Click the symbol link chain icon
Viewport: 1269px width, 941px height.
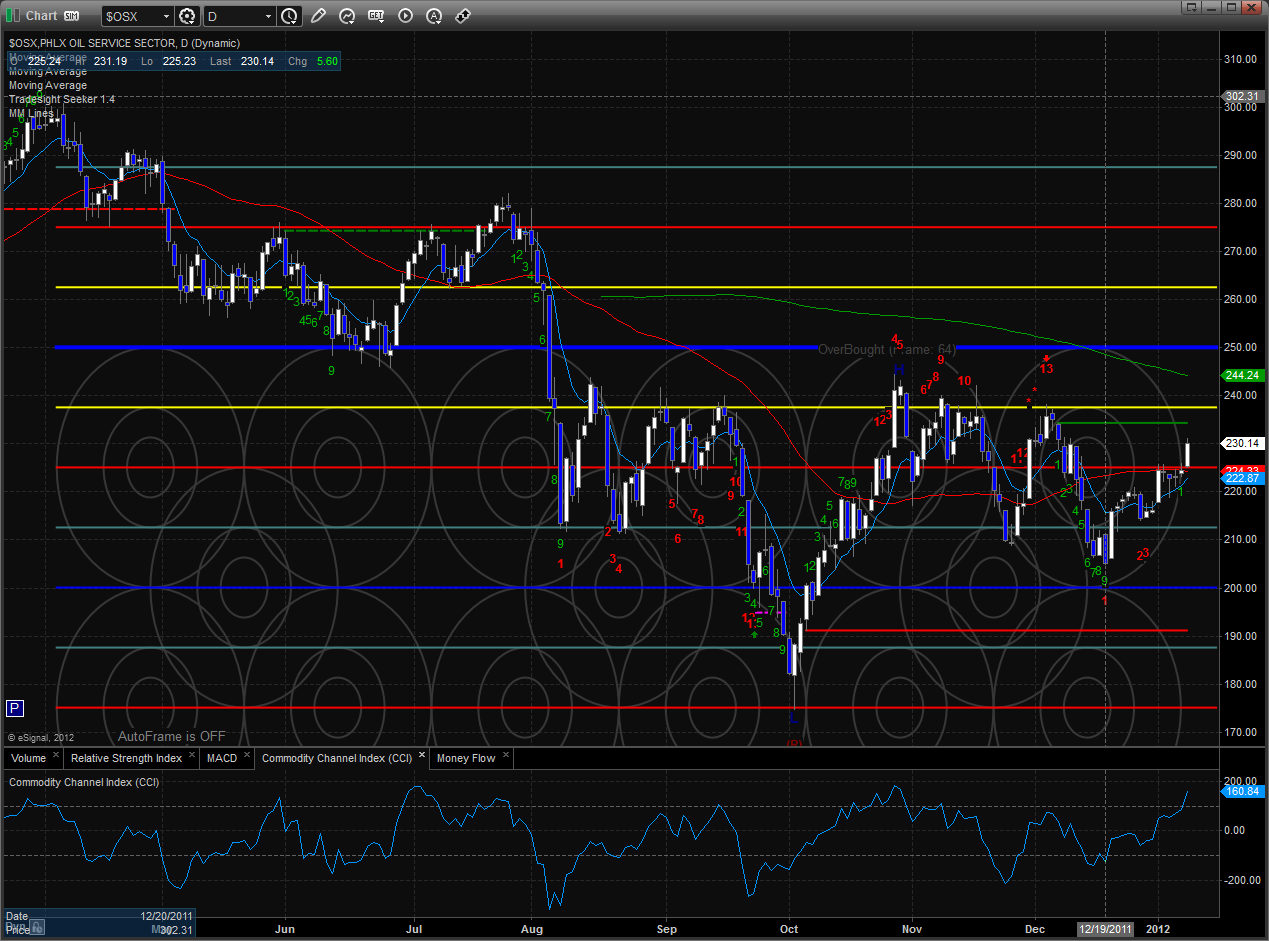click(463, 16)
